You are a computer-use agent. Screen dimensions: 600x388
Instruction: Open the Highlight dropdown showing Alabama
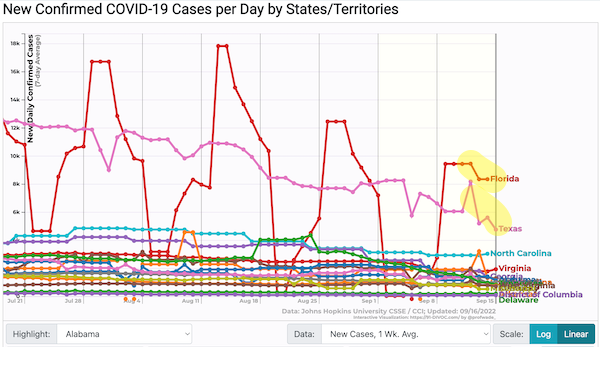(124, 334)
